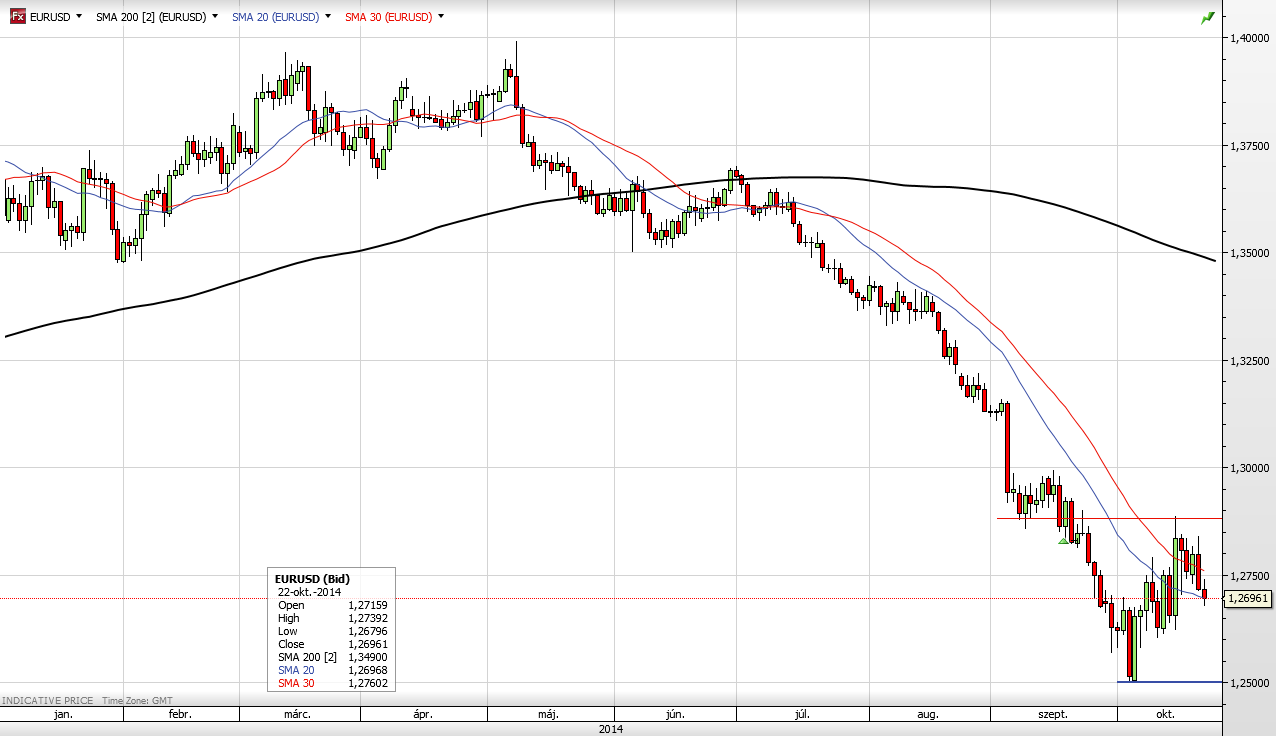Click the febr. month label
The width and height of the screenshot is (1276, 736).
point(180,714)
